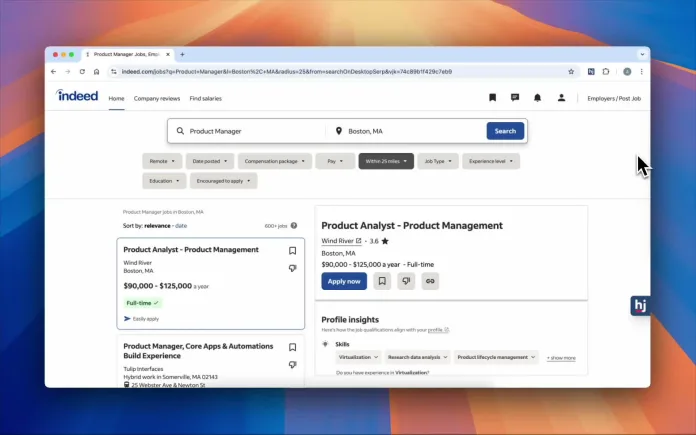Open saved jobs bookmark icon in header

[x=492, y=98]
